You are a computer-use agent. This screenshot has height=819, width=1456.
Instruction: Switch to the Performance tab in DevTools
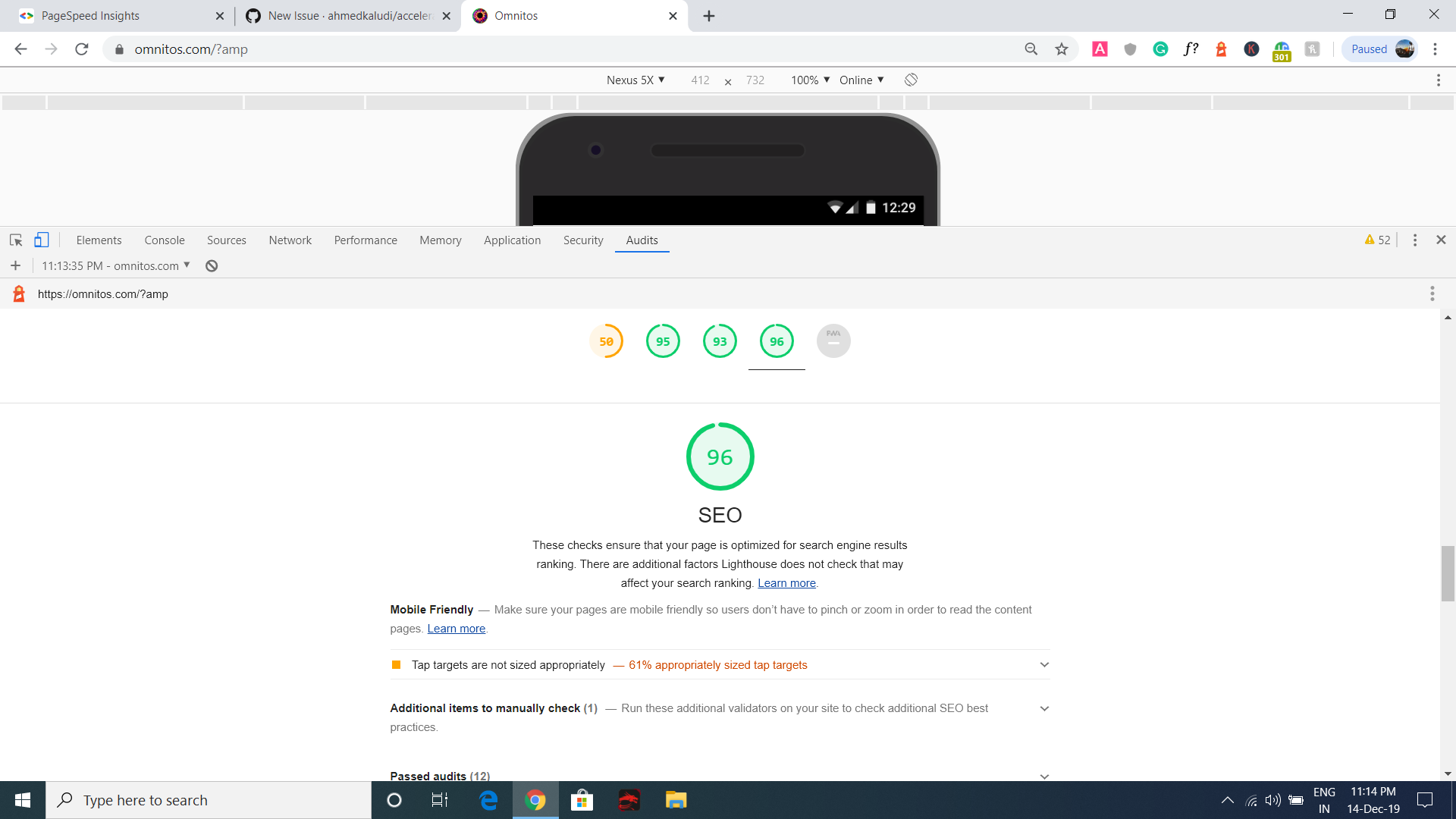click(366, 240)
